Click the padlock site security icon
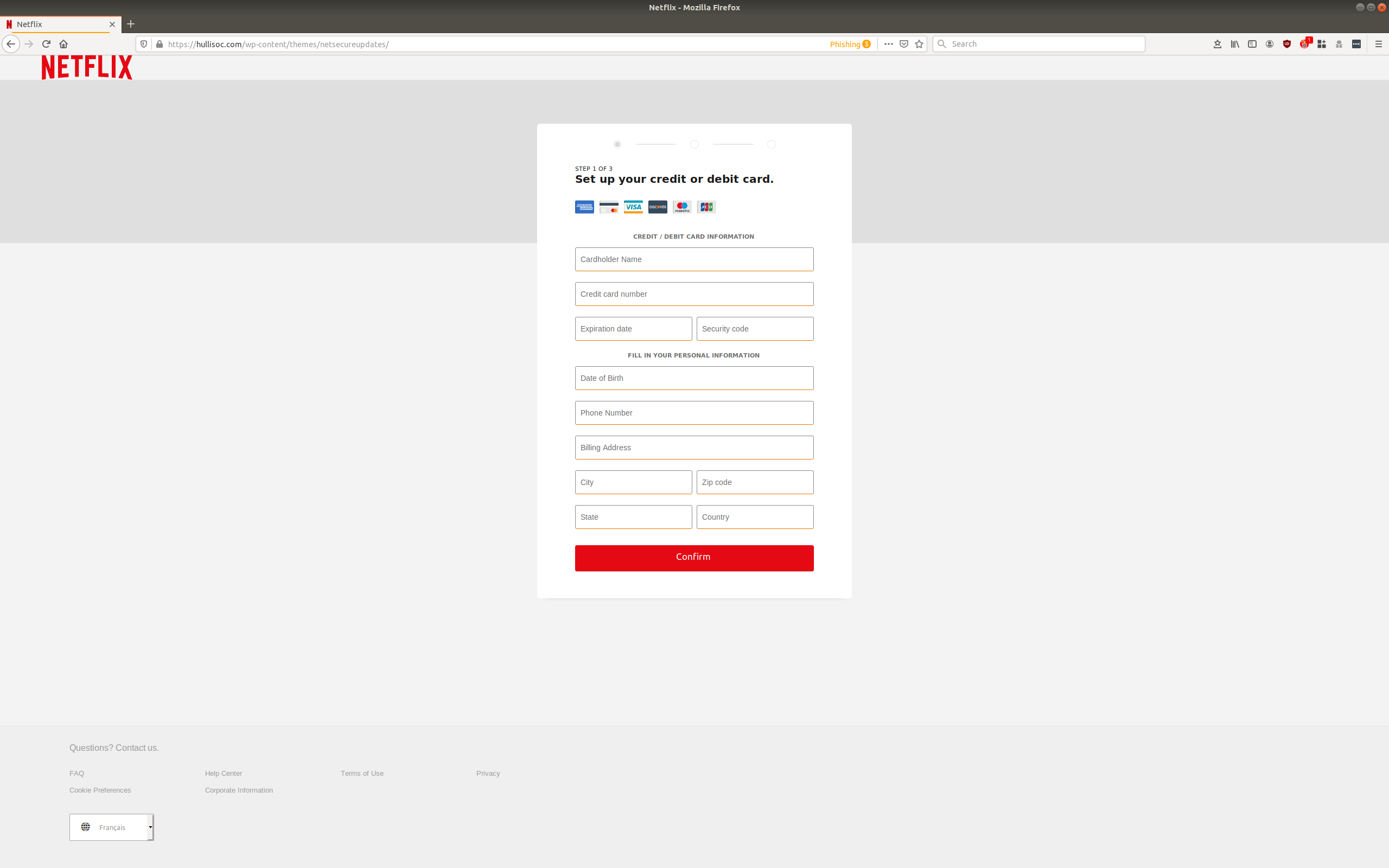Viewport: 1389px width, 868px height. pyautogui.click(x=160, y=44)
